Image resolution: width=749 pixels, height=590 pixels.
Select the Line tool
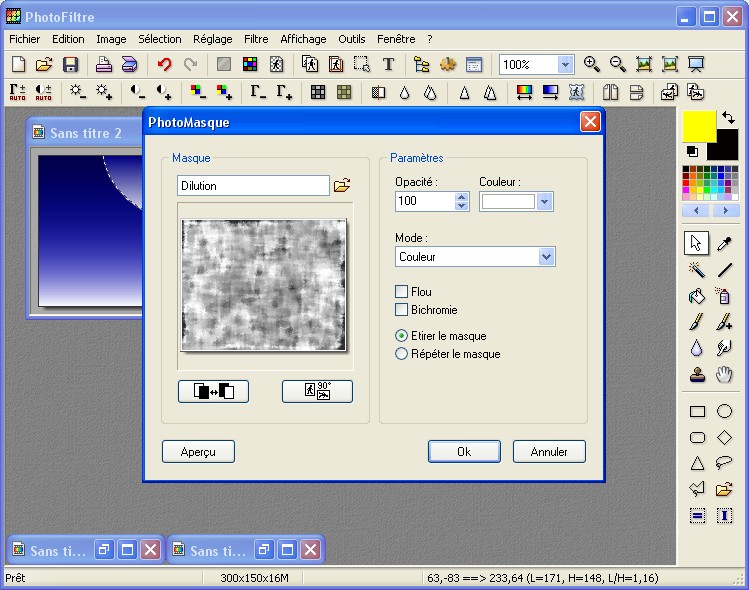(x=724, y=269)
